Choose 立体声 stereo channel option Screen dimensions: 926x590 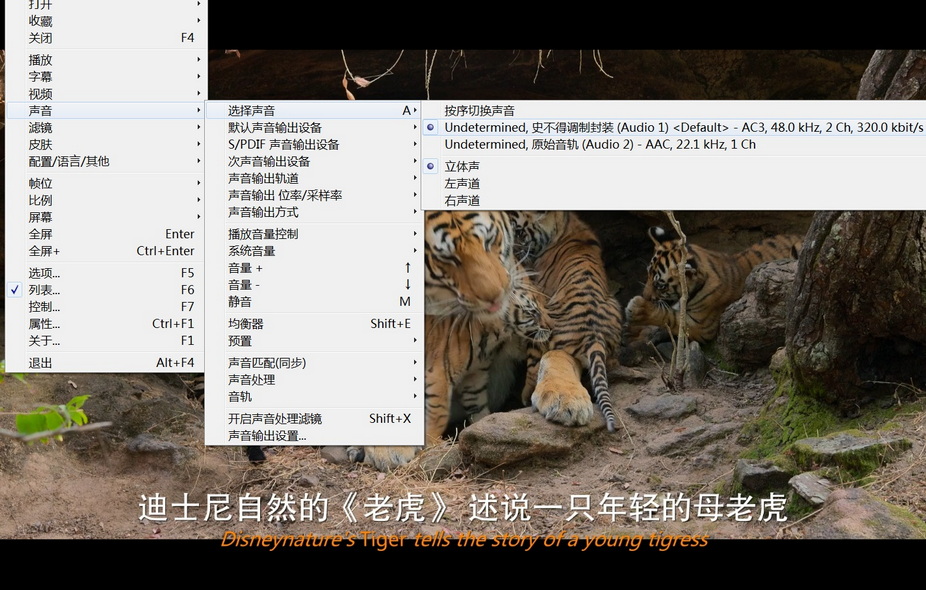(462, 167)
